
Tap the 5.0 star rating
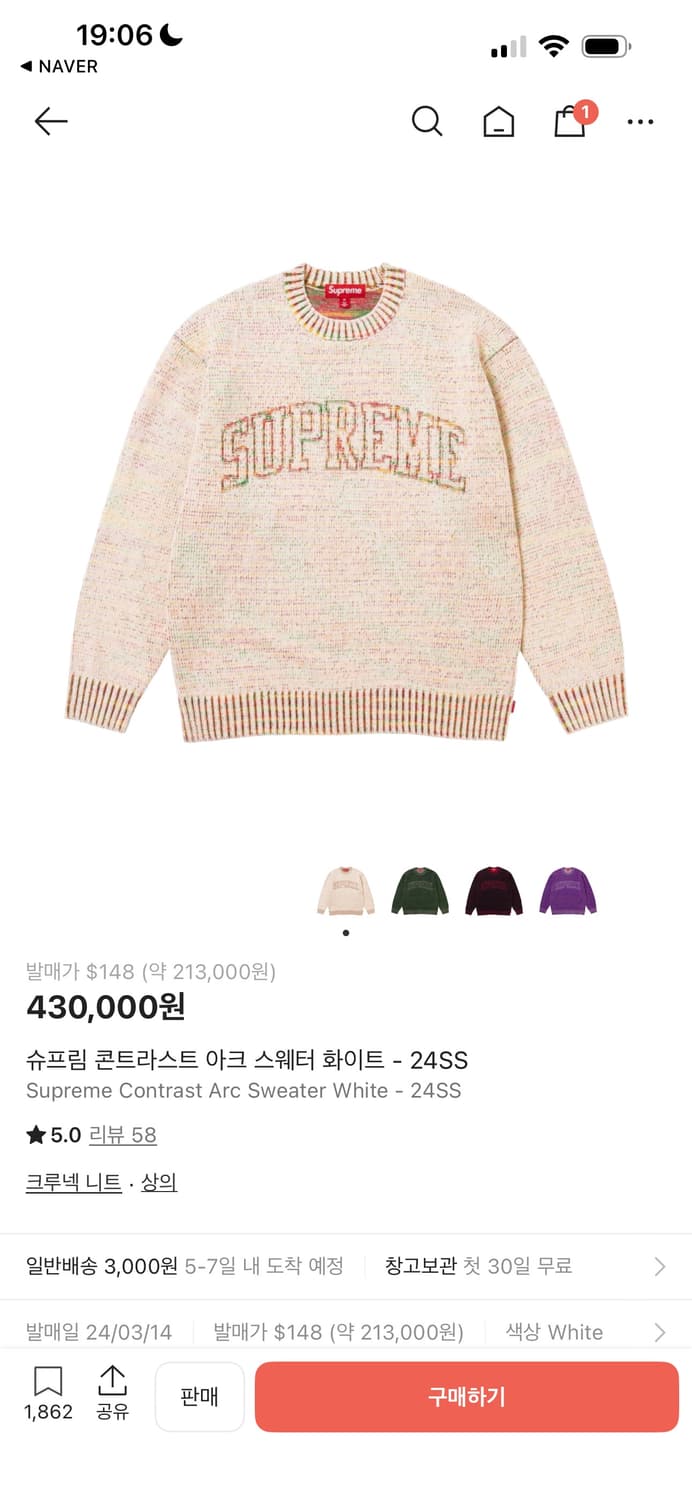click(54, 1135)
